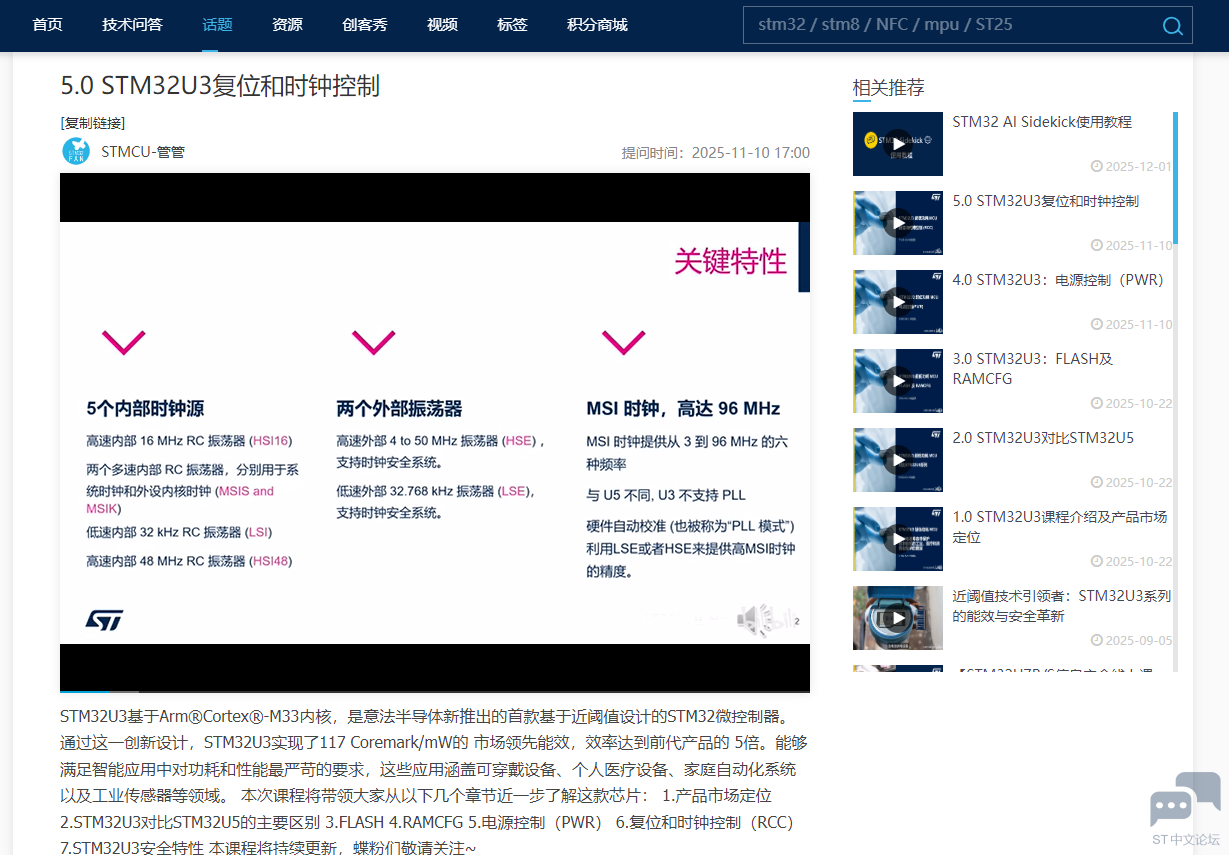Open 5.0 STM32U3复位和时钟控制 sidebar link

(x=1045, y=201)
